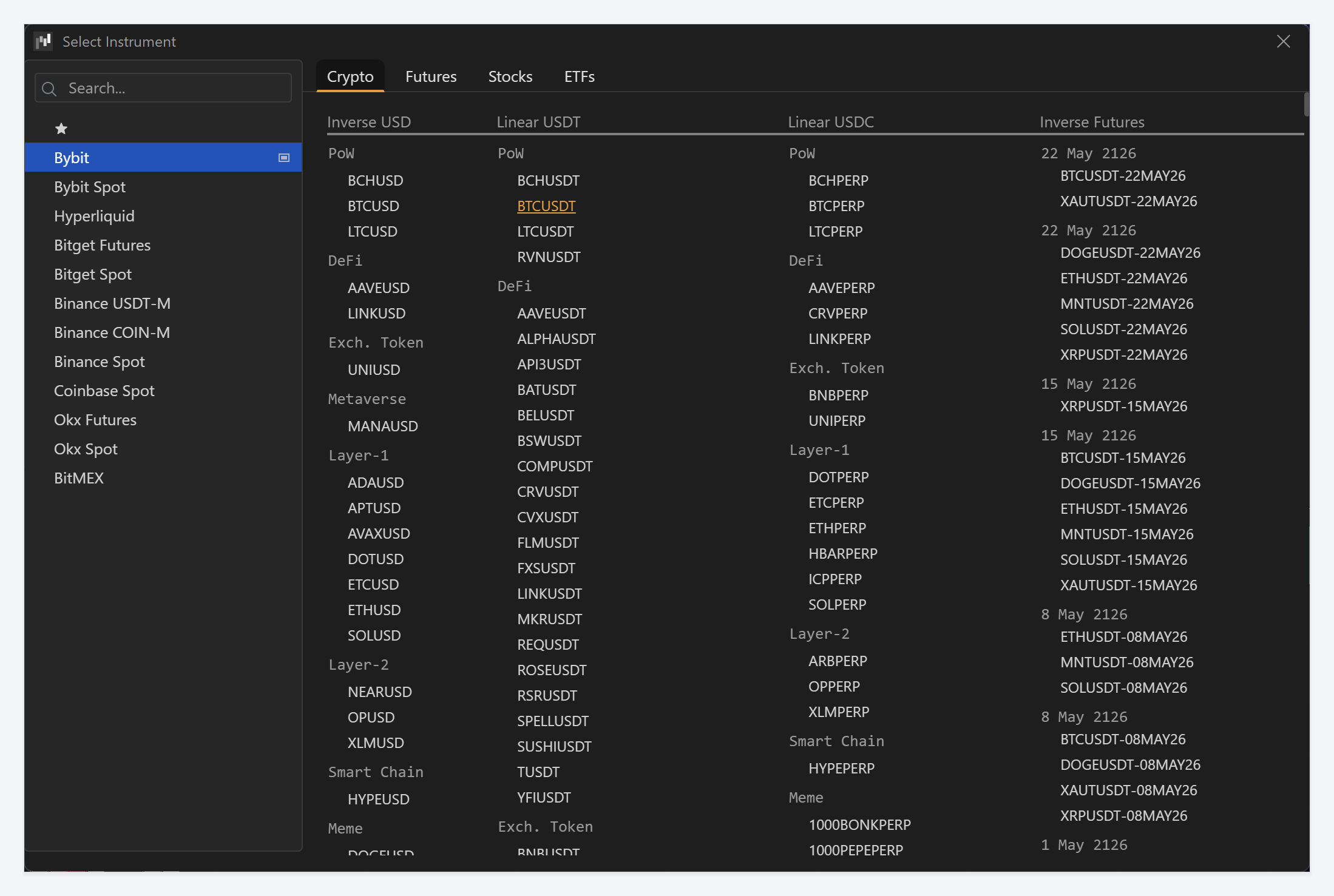Choose HYPEPERP instrument
The height and width of the screenshot is (896, 1334).
click(x=842, y=769)
